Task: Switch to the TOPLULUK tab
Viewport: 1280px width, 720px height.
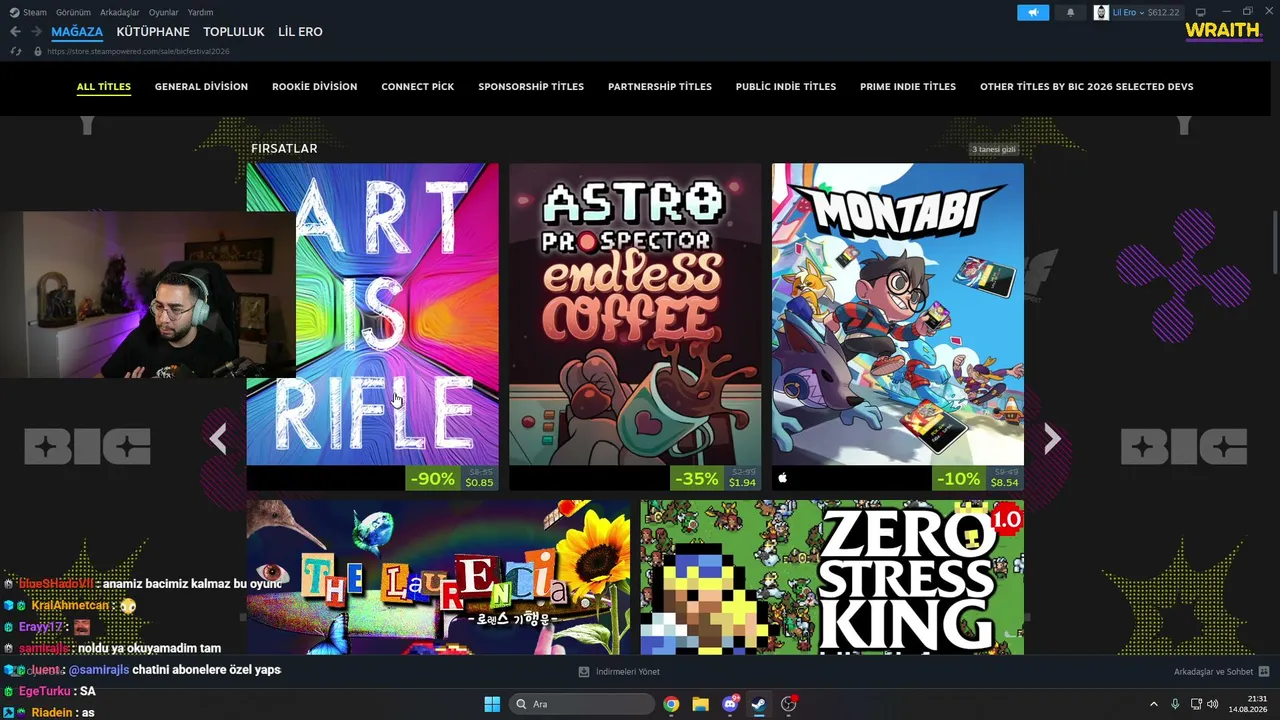Action: tap(234, 32)
